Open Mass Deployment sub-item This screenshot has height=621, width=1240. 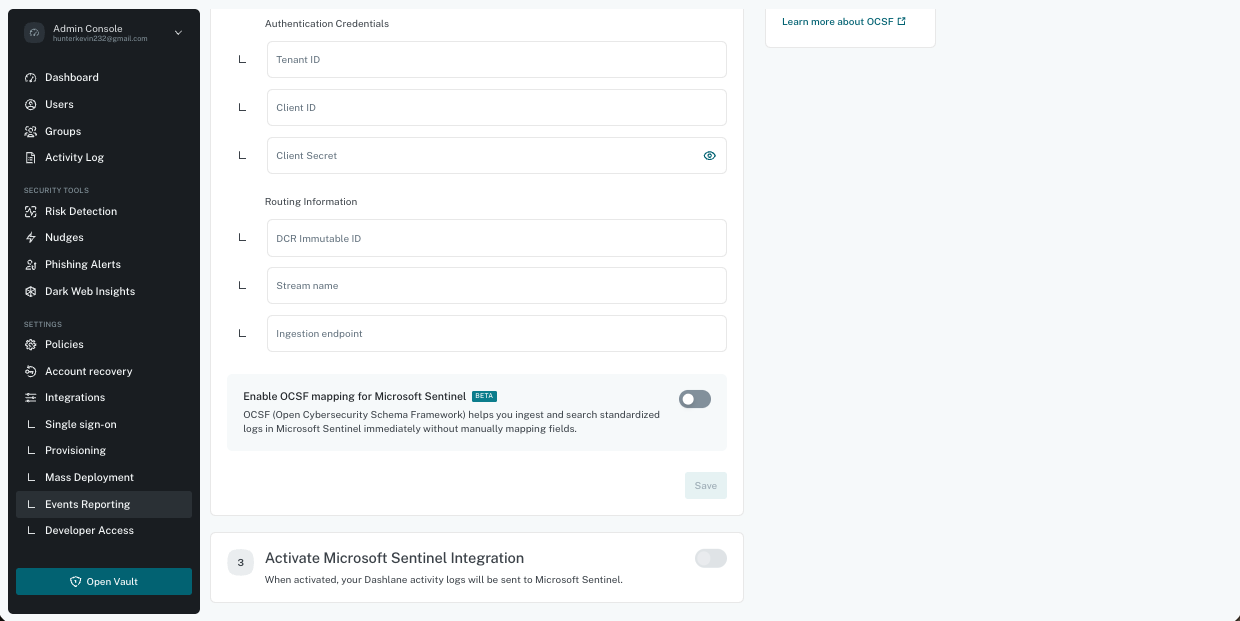[104, 477]
